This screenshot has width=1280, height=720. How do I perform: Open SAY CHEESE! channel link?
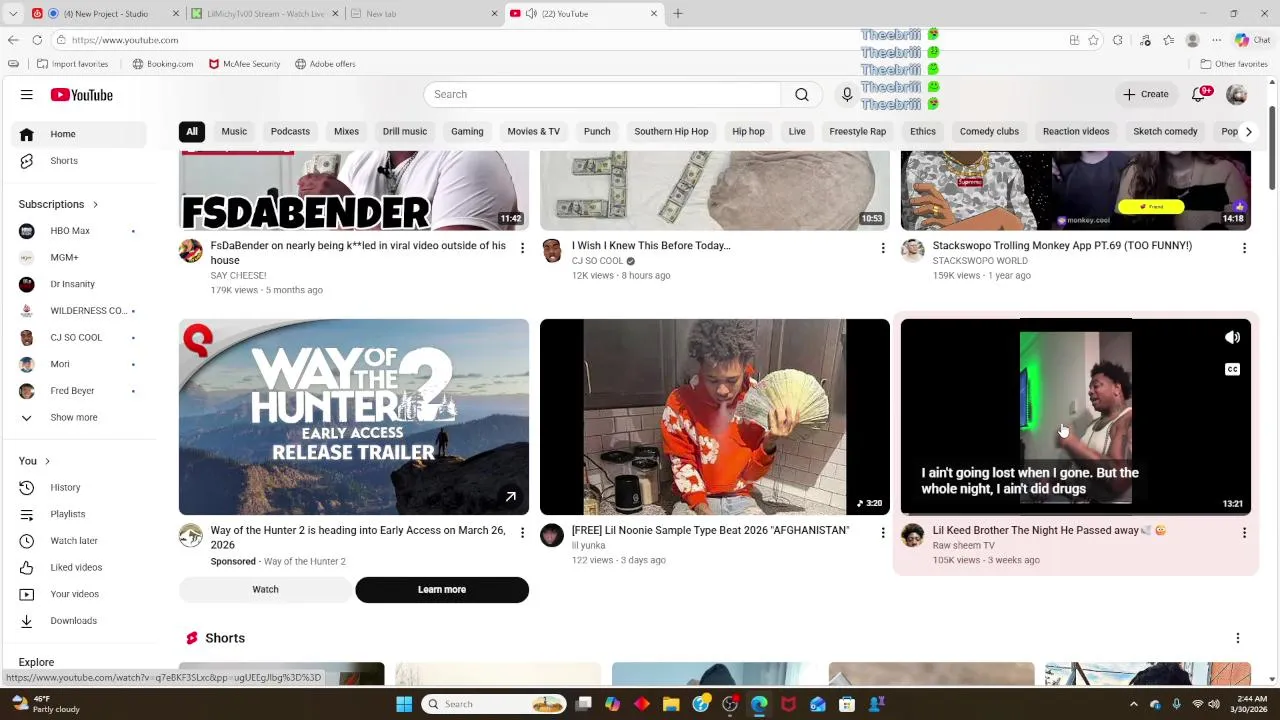tap(238, 276)
